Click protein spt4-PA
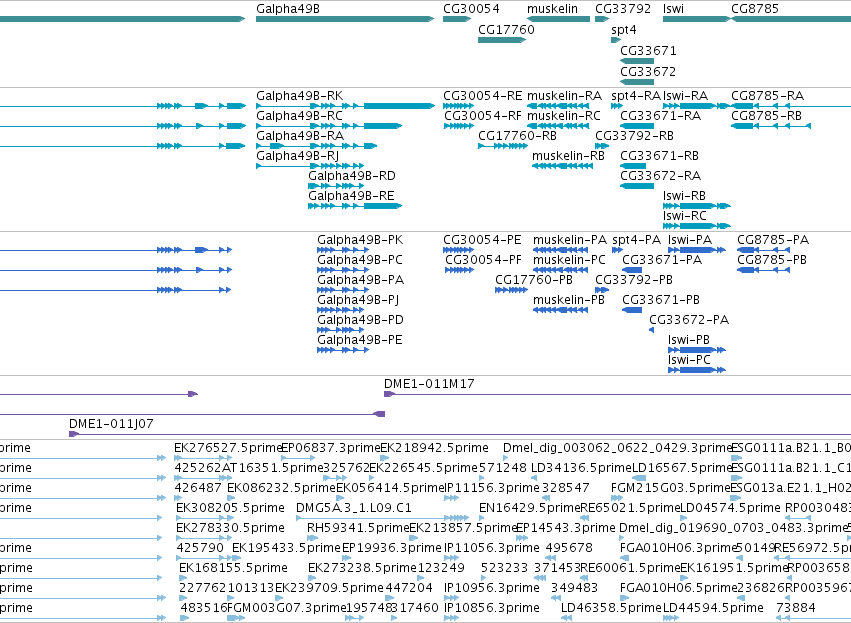Image resolution: width=851 pixels, height=623 pixels. (637, 240)
